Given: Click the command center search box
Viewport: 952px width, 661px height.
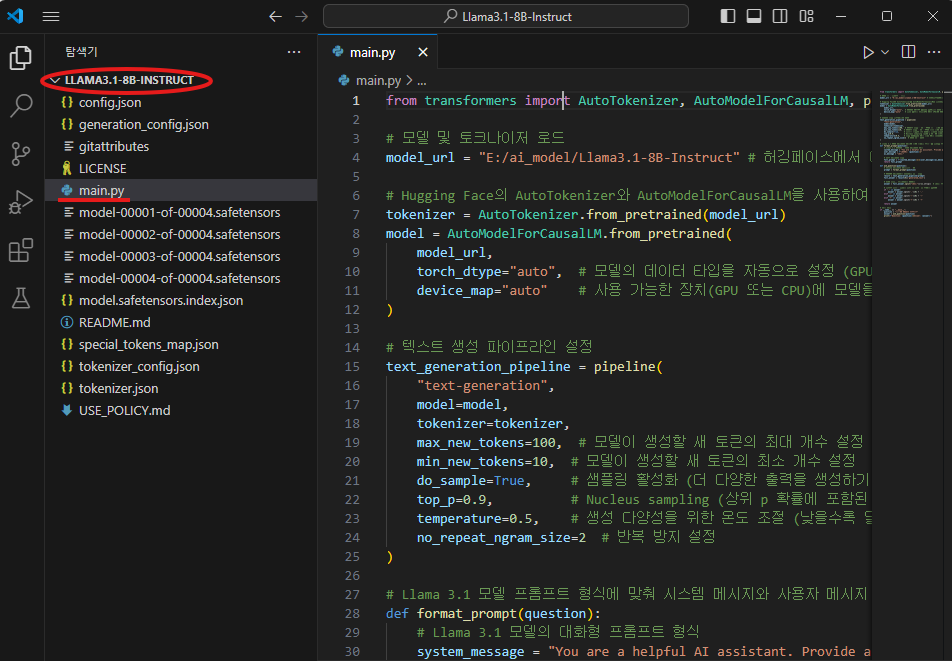Looking at the screenshot, I should coord(506,16).
